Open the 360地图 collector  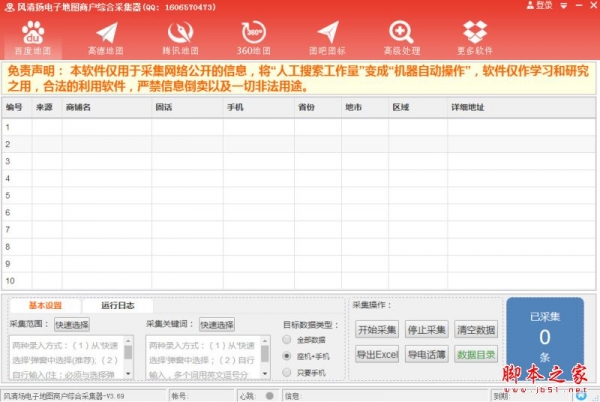click(x=253, y=38)
